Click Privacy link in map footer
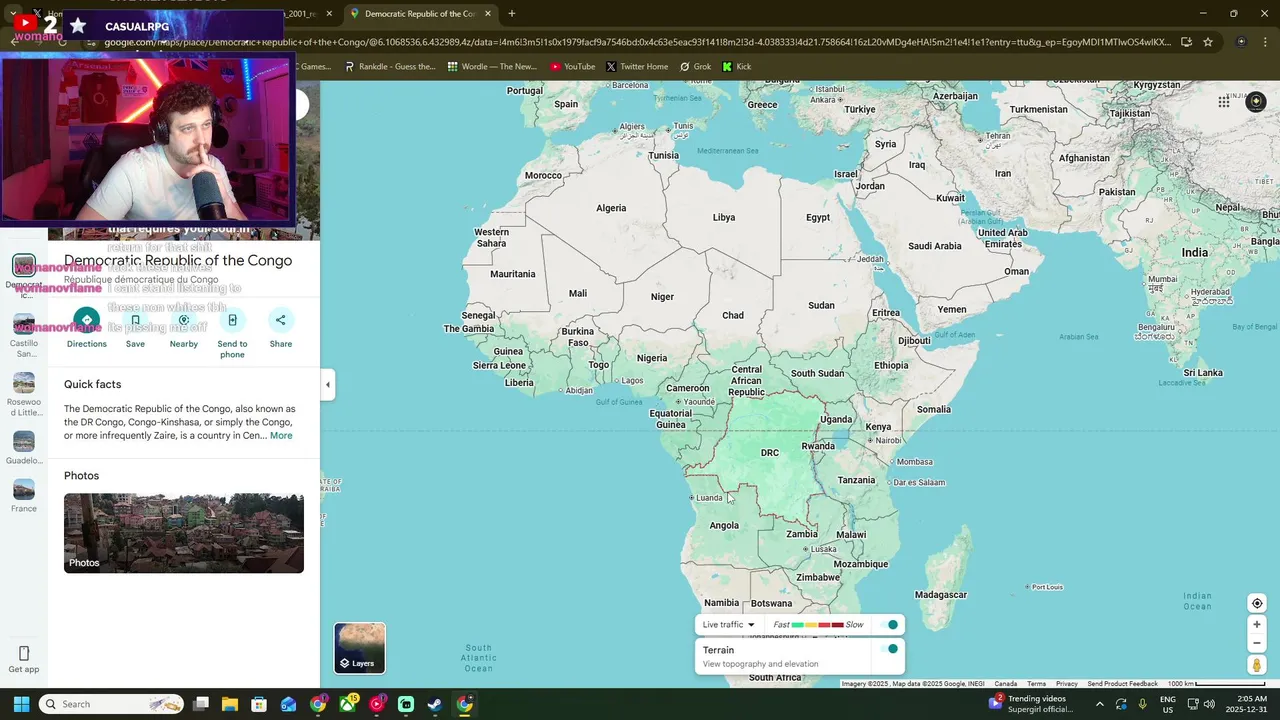Viewport: 1280px width, 720px height. 1067,684
